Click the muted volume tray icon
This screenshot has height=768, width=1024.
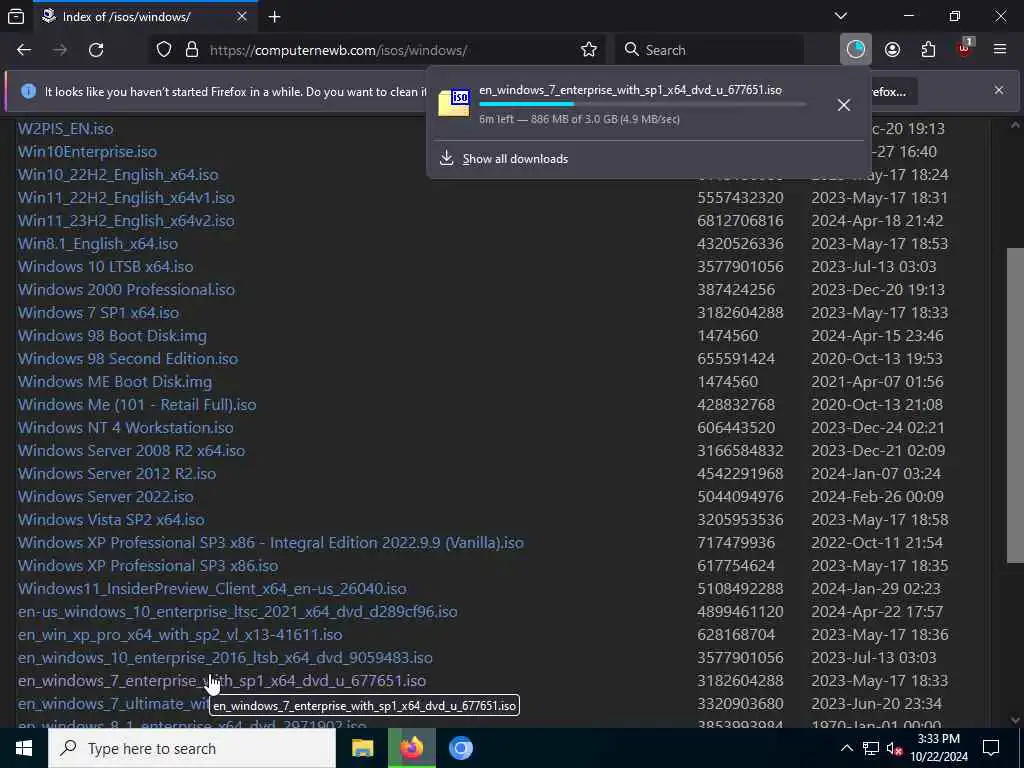pos(894,748)
